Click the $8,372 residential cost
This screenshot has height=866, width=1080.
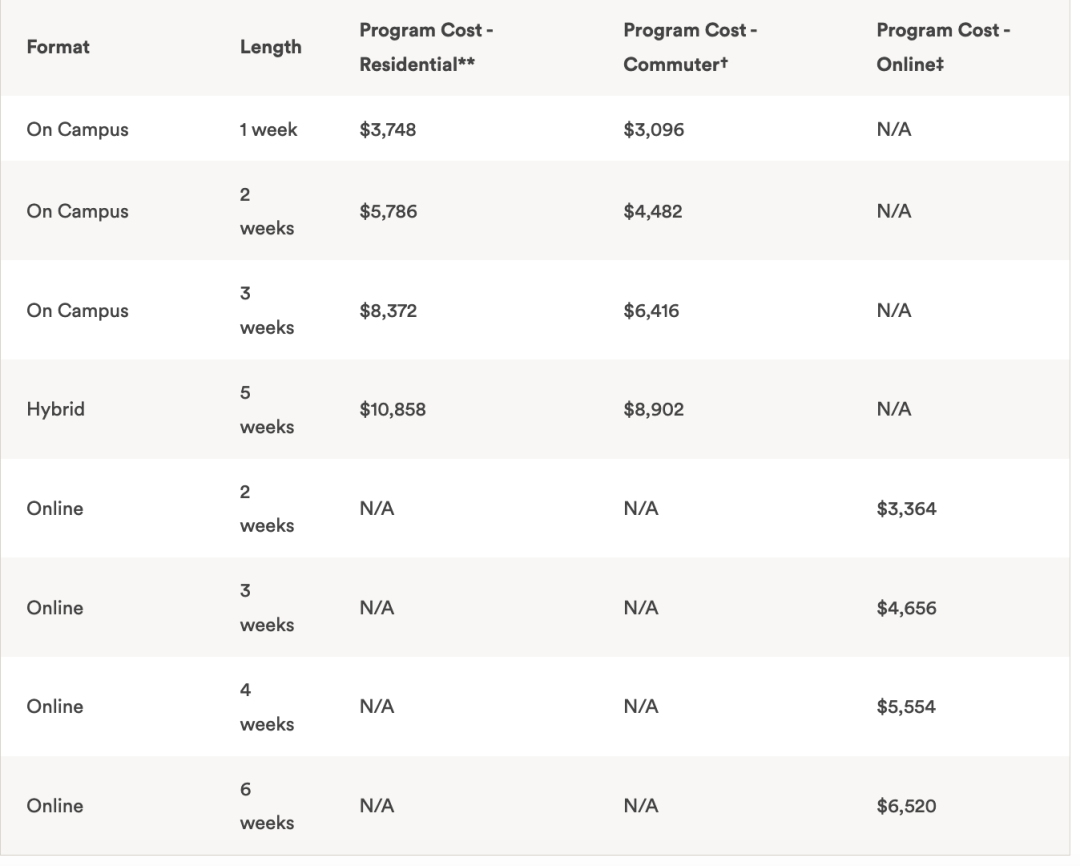[x=388, y=310]
